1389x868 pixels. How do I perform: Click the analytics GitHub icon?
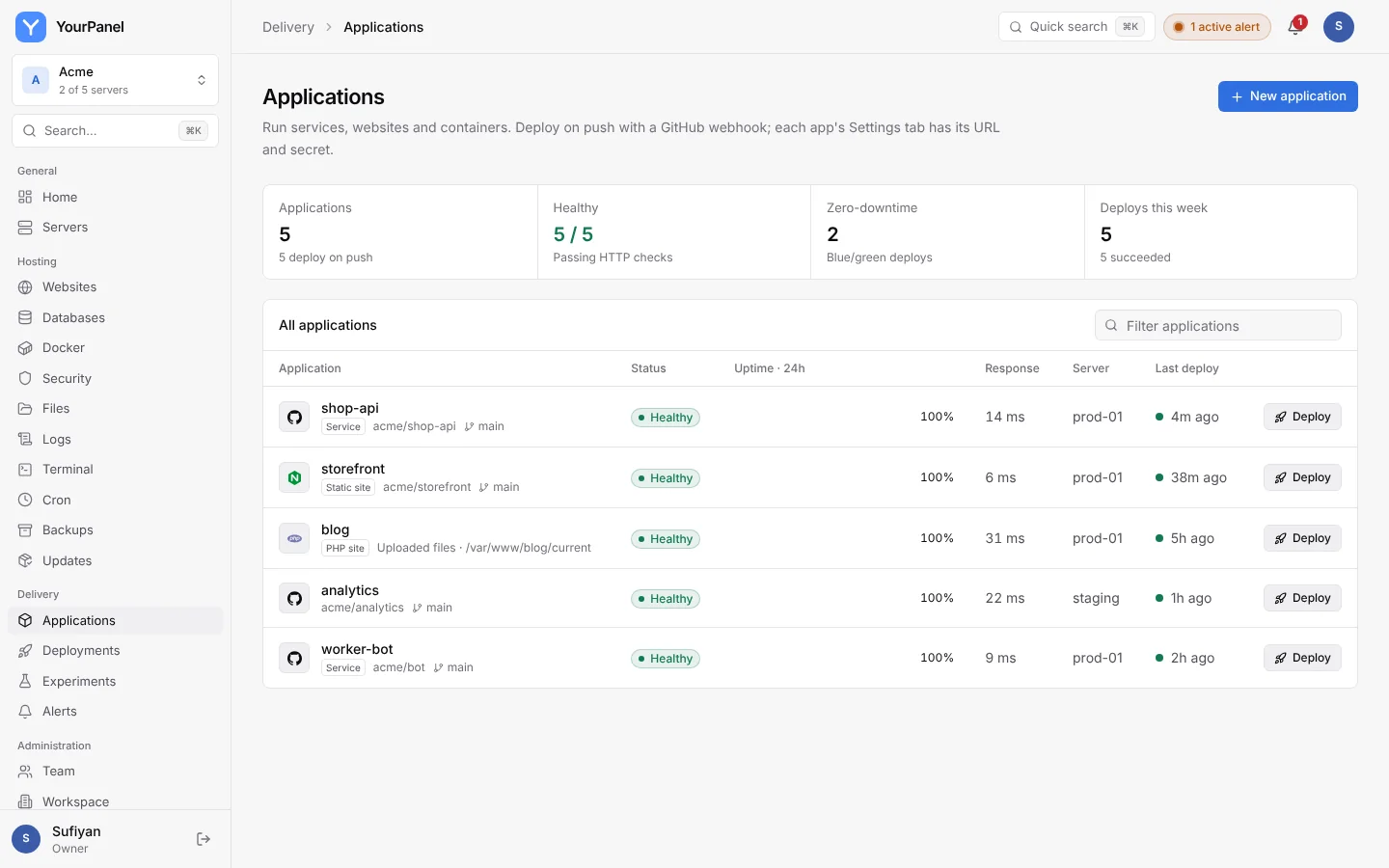tap(294, 598)
